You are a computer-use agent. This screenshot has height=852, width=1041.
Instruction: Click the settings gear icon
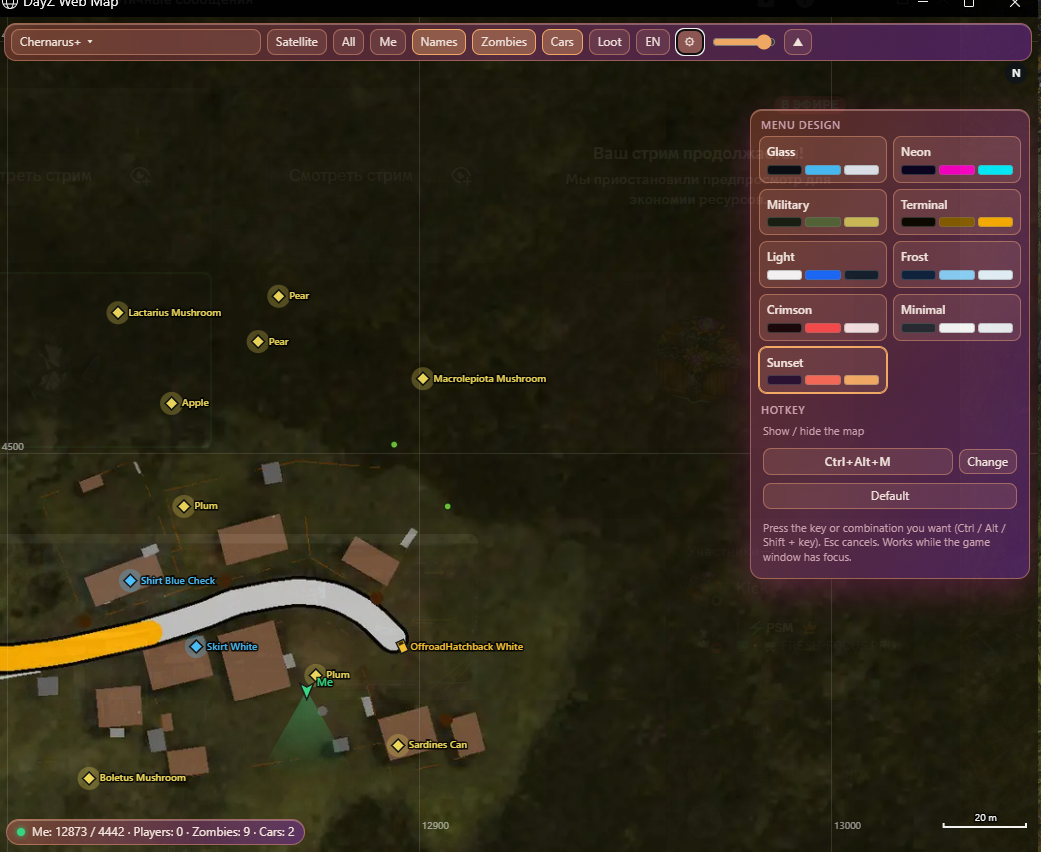690,42
